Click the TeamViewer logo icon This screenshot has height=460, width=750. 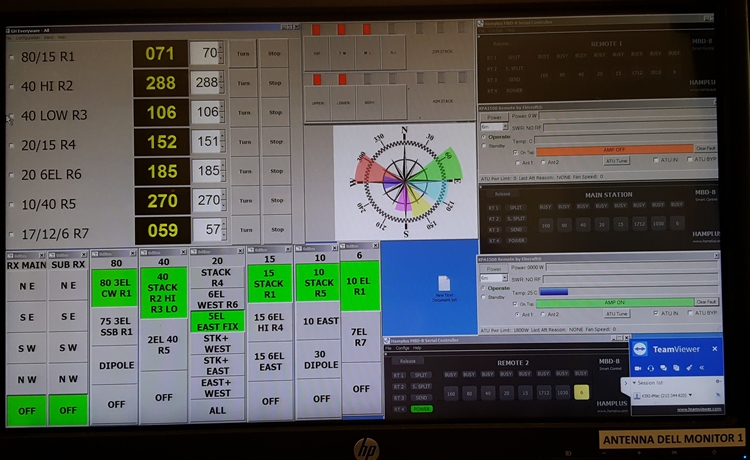640,349
